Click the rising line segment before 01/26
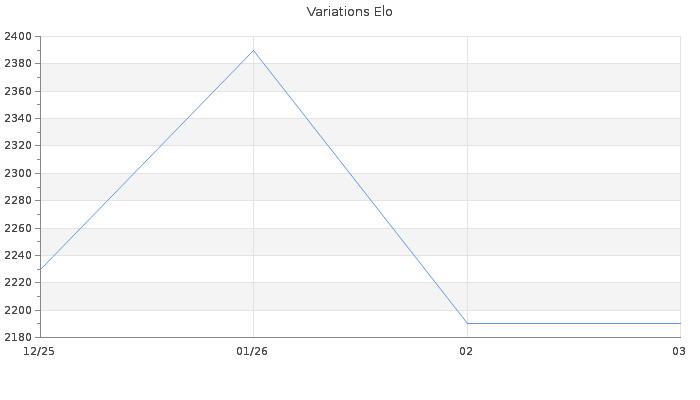 pyautogui.click(x=148, y=159)
